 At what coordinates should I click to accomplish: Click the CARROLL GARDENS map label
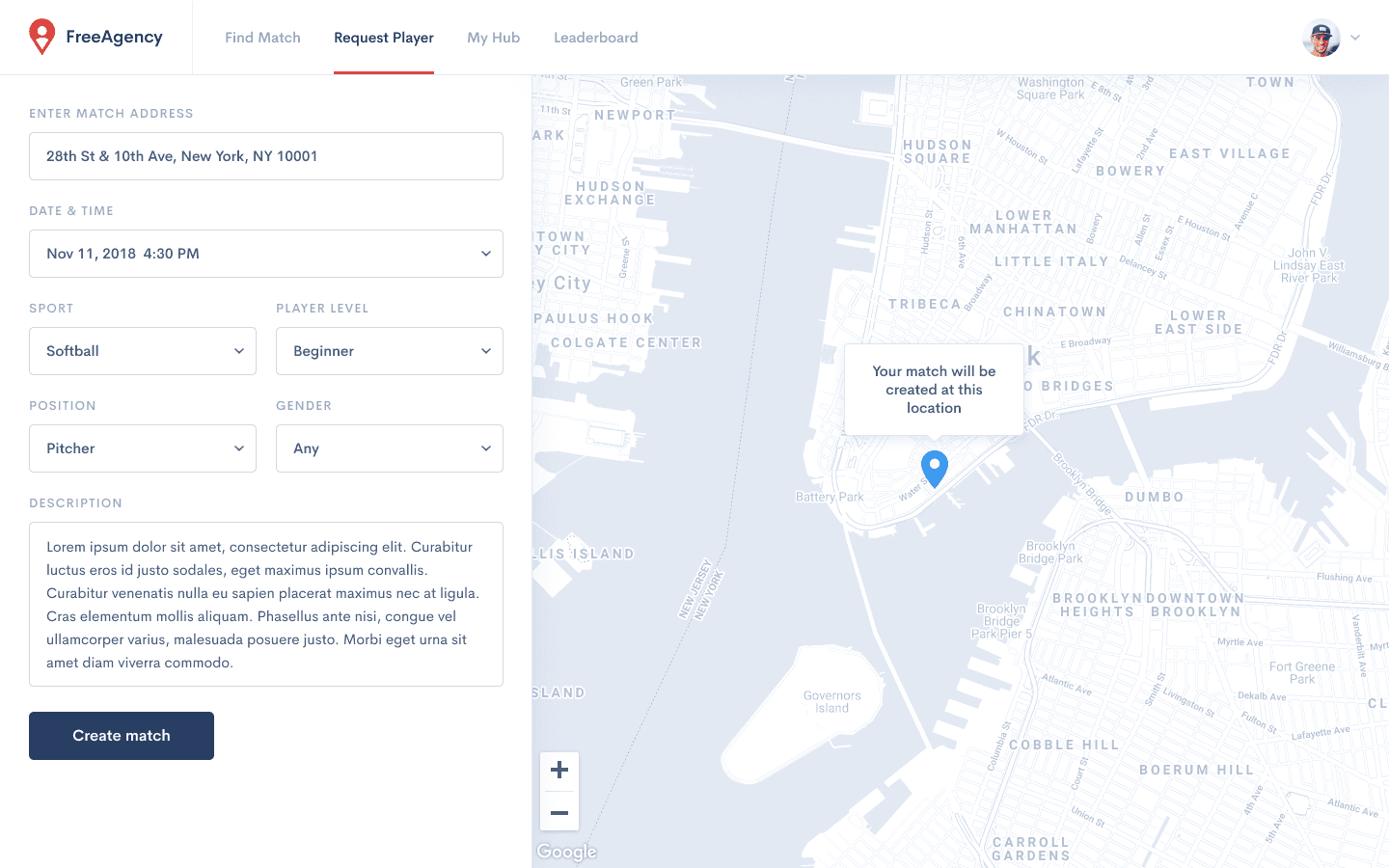[1031, 849]
